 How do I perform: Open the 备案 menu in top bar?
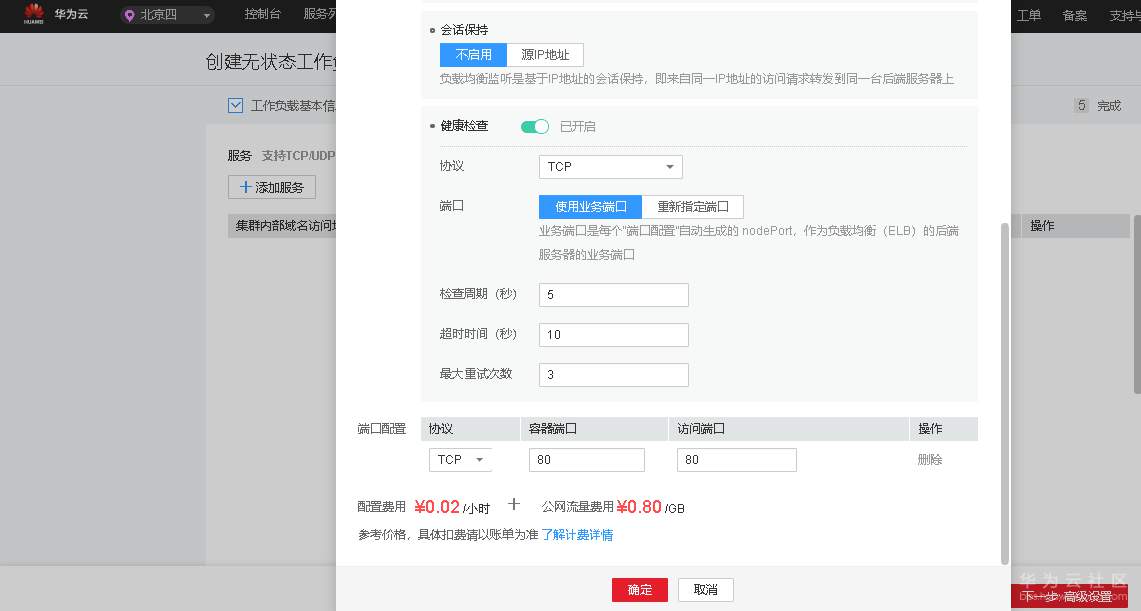(x=1074, y=15)
